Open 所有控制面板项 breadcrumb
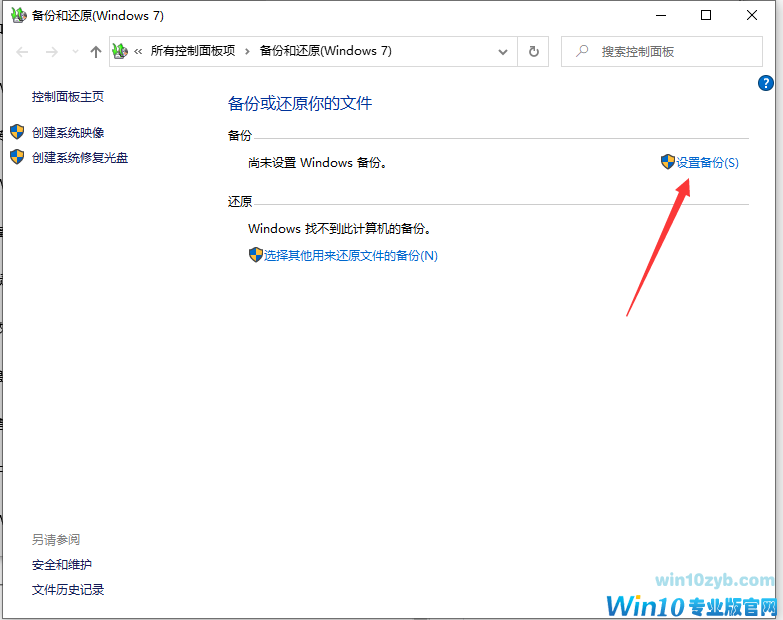The height and width of the screenshot is (620, 783). 193,51
